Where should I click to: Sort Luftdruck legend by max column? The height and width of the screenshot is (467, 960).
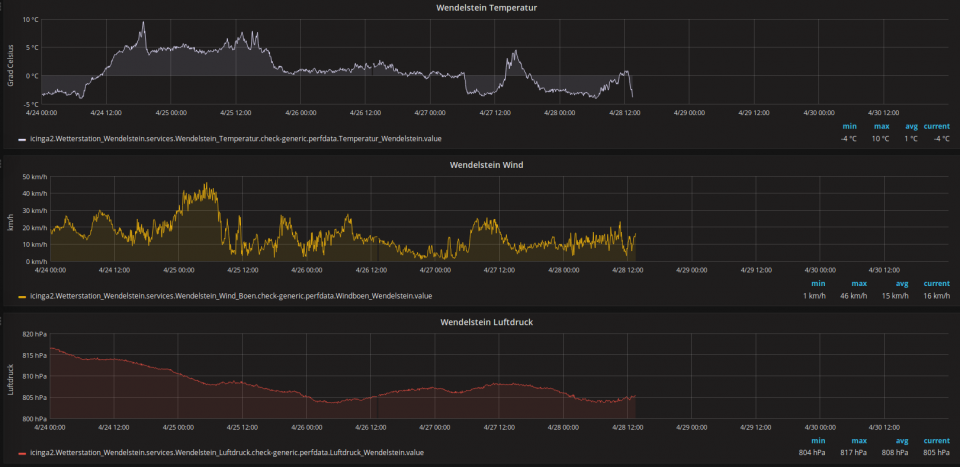[858, 440]
